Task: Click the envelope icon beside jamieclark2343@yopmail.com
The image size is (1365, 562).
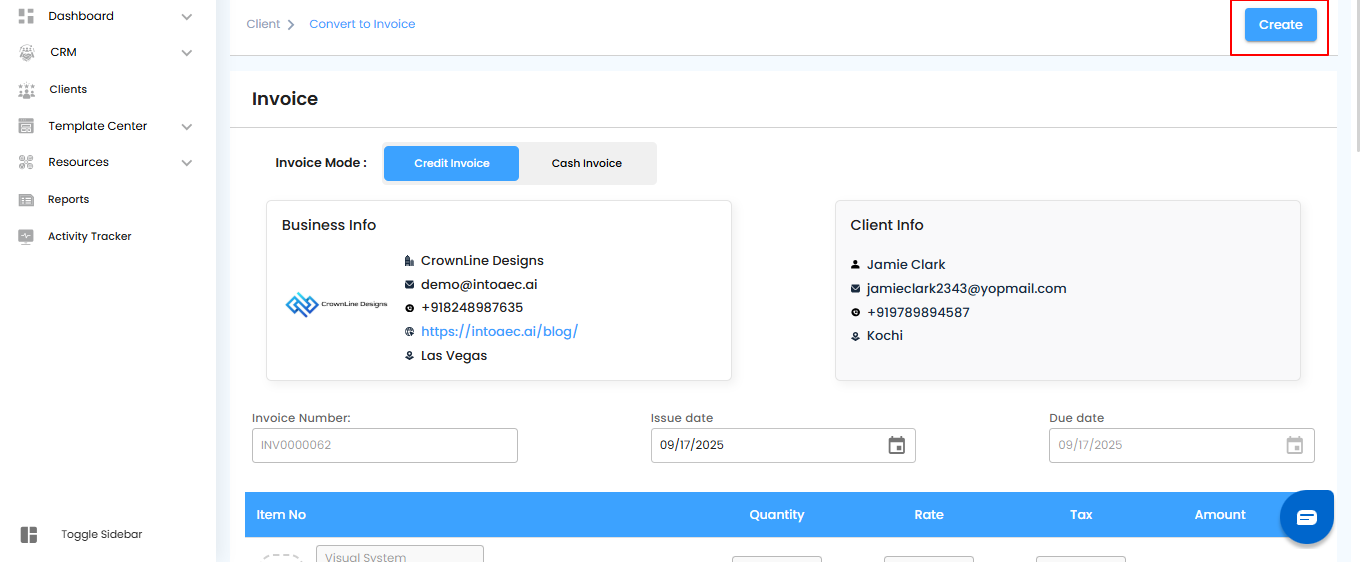Action: coord(855,289)
